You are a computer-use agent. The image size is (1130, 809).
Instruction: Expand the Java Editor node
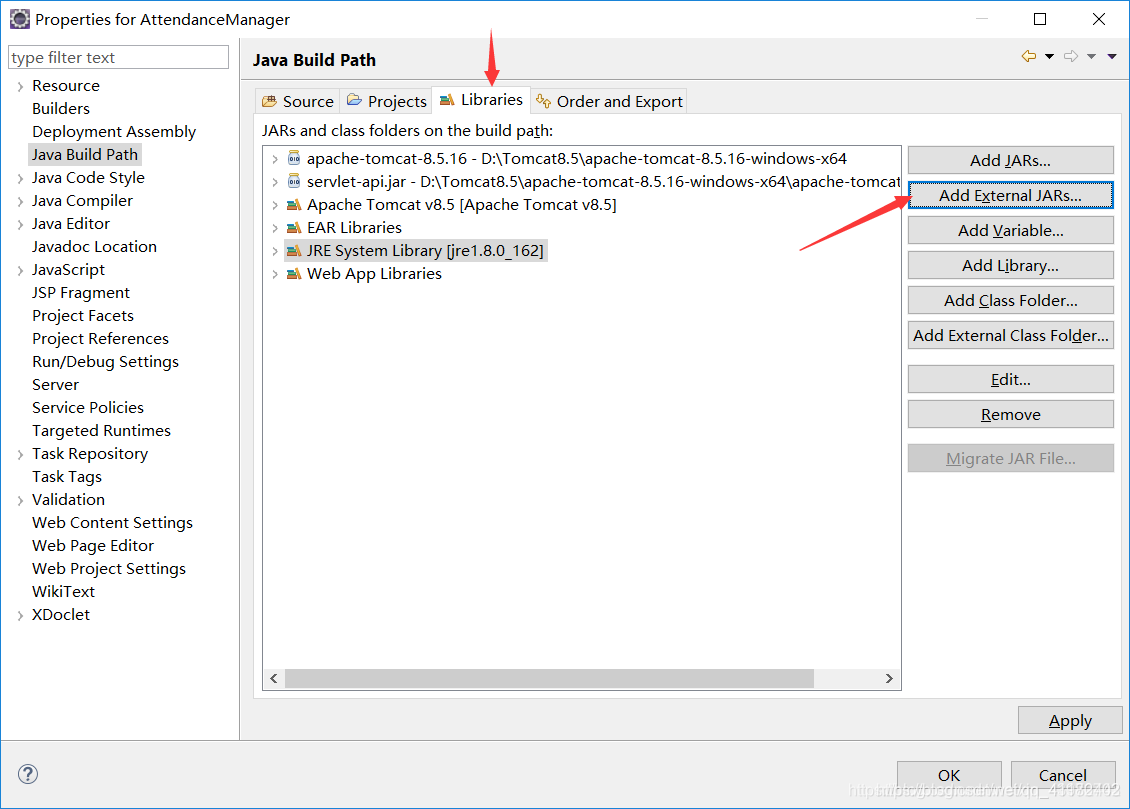click(x=20, y=225)
